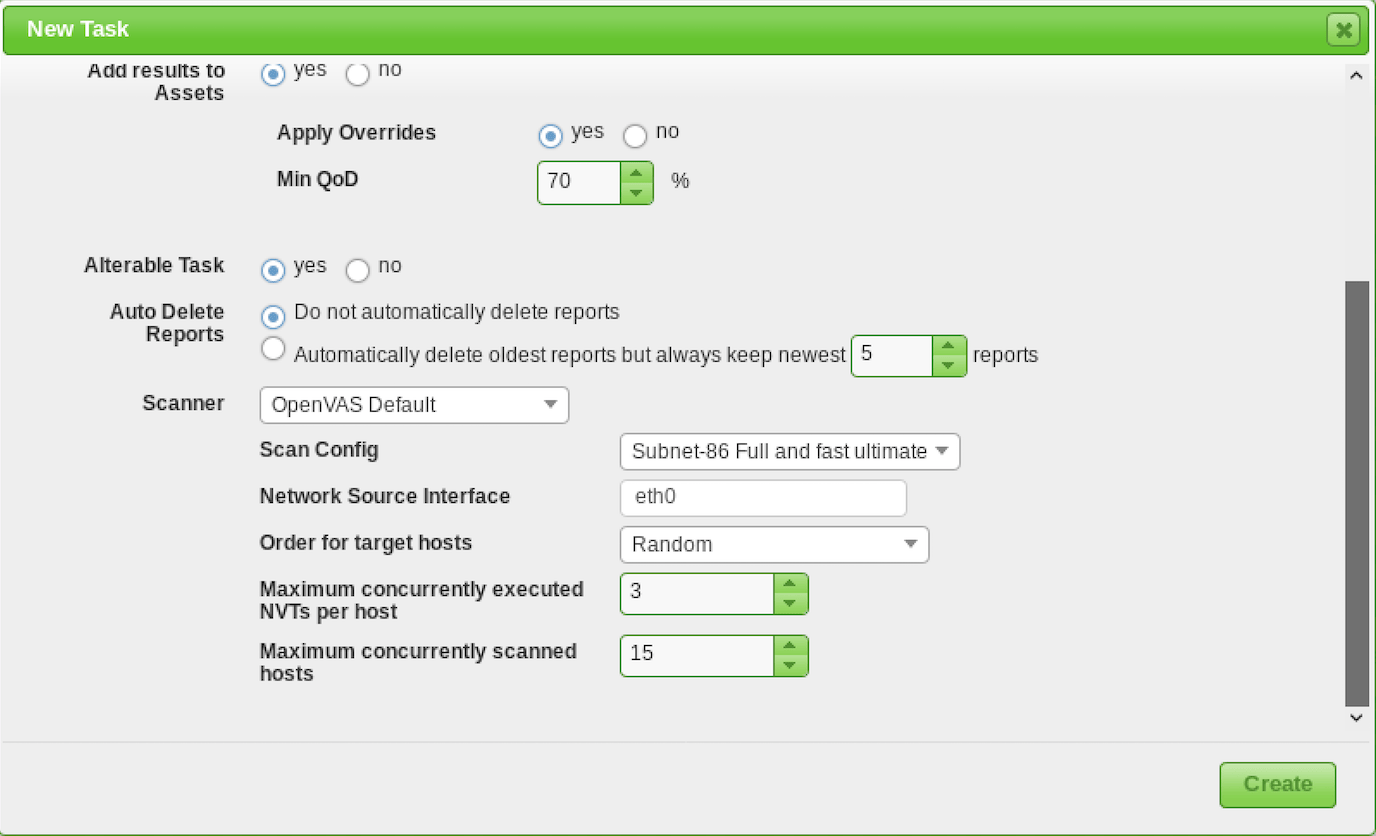Increase number of newest reports to keep
Image resolution: width=1376 pixels, height=836 pixels.
[949, 346]
